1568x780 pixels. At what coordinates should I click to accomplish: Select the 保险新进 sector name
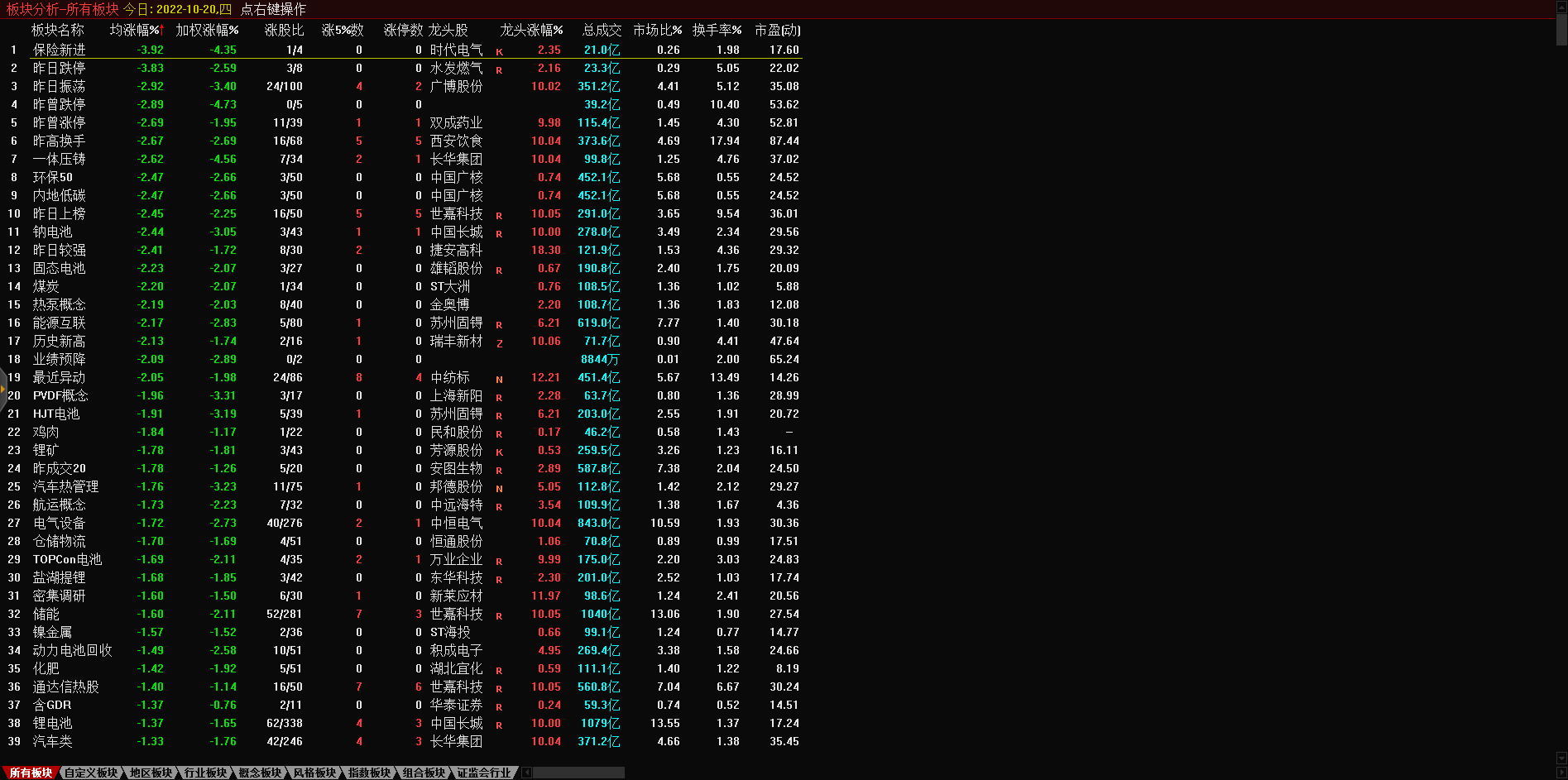pos(59,50)
